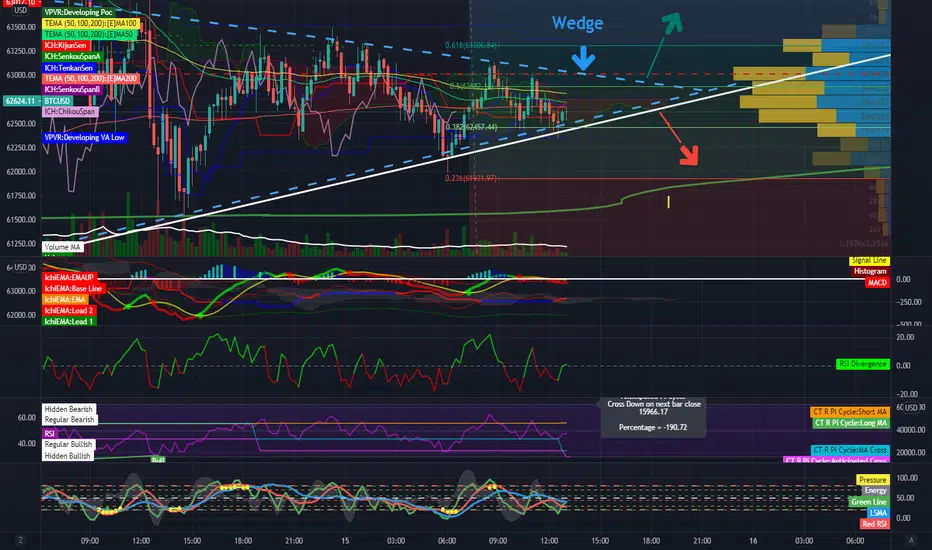Toggle the A auto-scale button

[x=911, y=540]
